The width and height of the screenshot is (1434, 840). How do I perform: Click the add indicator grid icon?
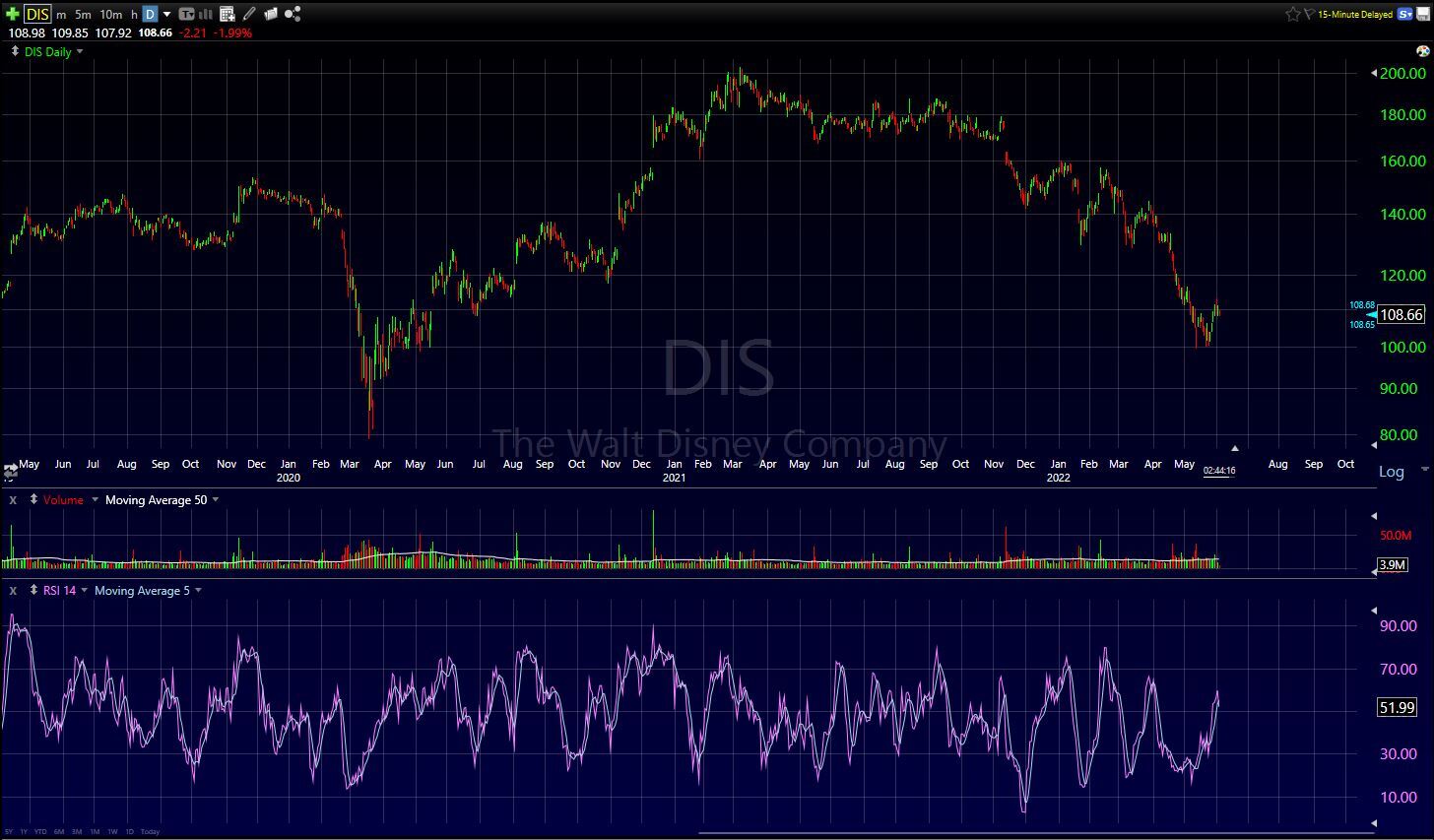(228, 14)
